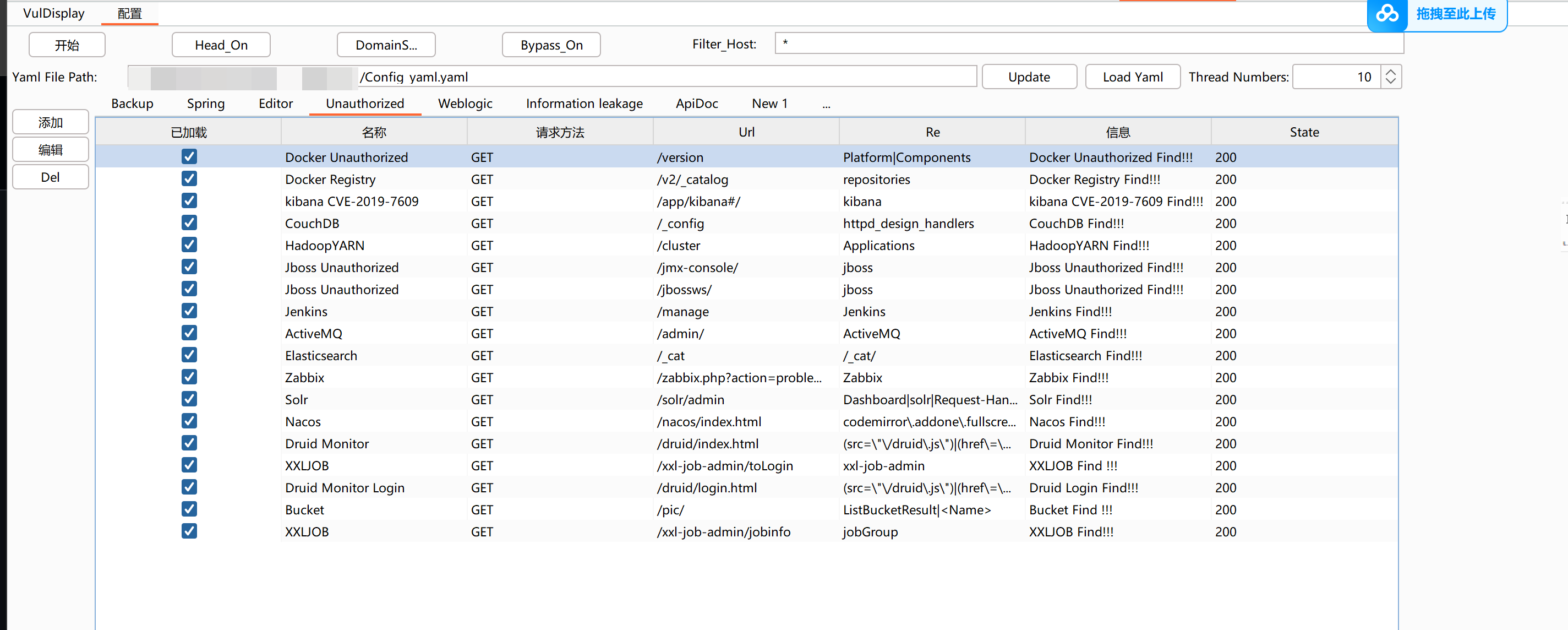1568x630 pixels.
Task: Select 'Elasticsearch Find!!!' info cell
Action: coord(1118,355)
